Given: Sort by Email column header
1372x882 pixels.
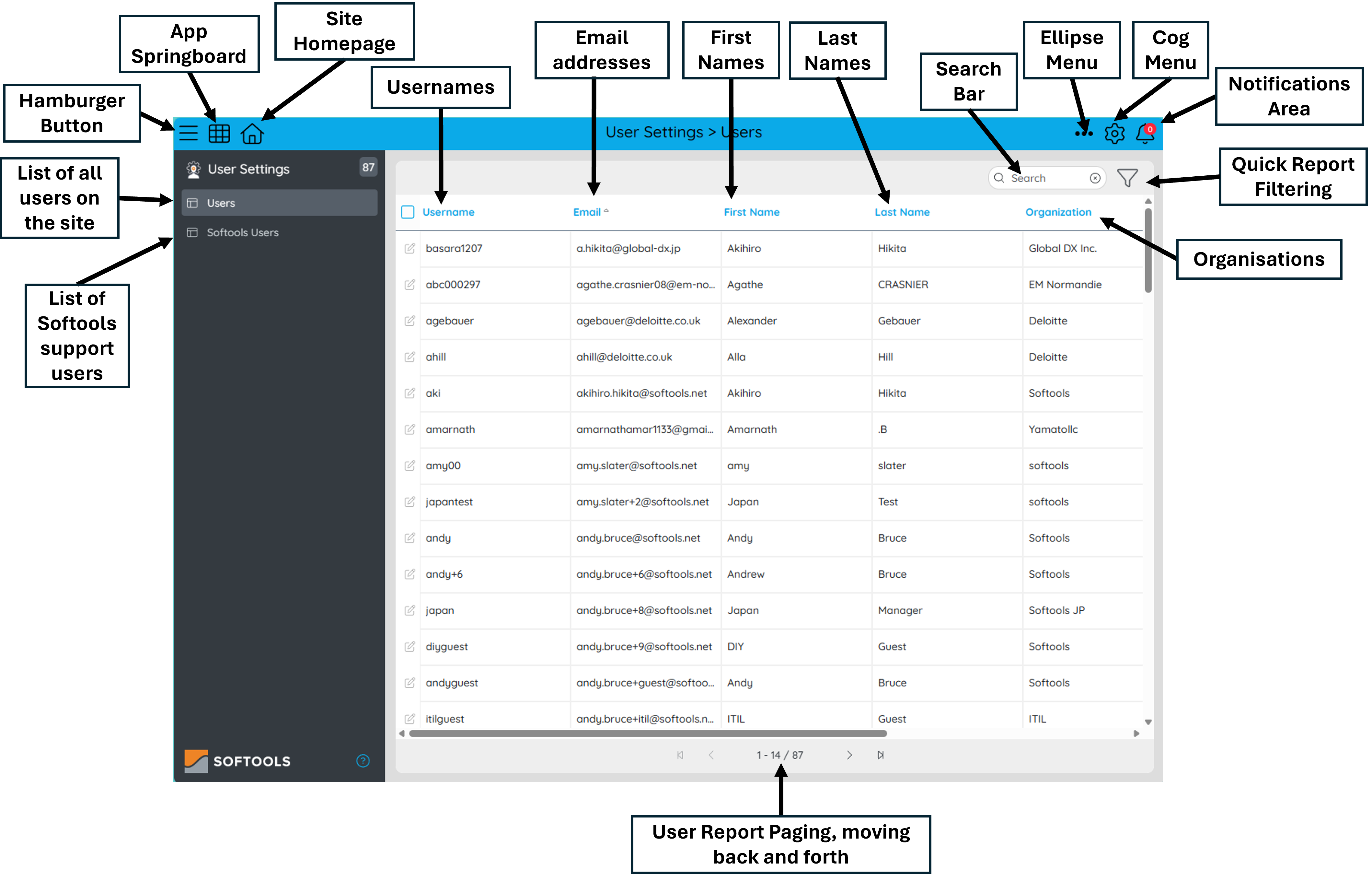Looking at the screenshot, I should [587, 212].
